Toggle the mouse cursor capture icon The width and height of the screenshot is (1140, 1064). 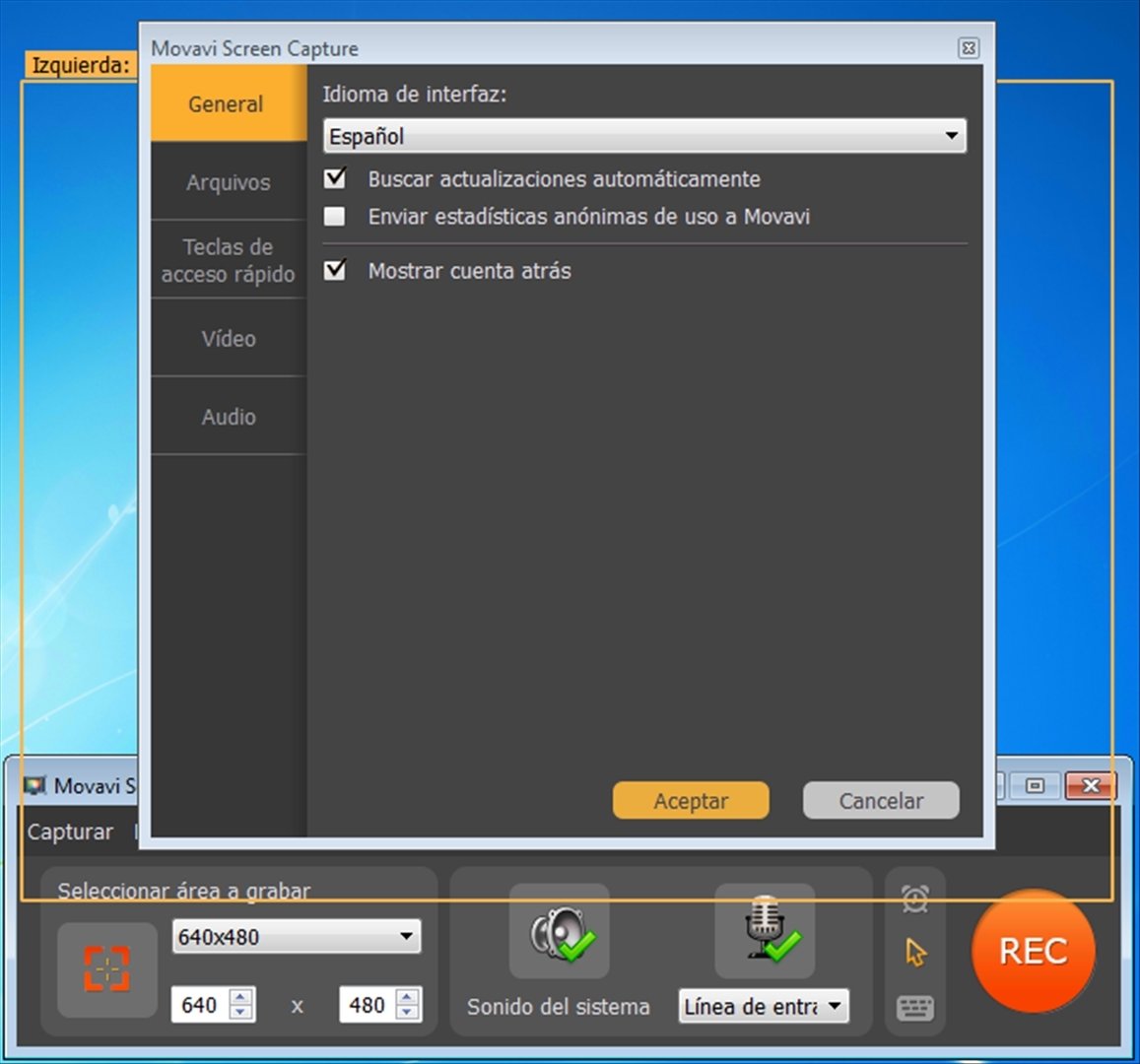click(x=915, y=952)
